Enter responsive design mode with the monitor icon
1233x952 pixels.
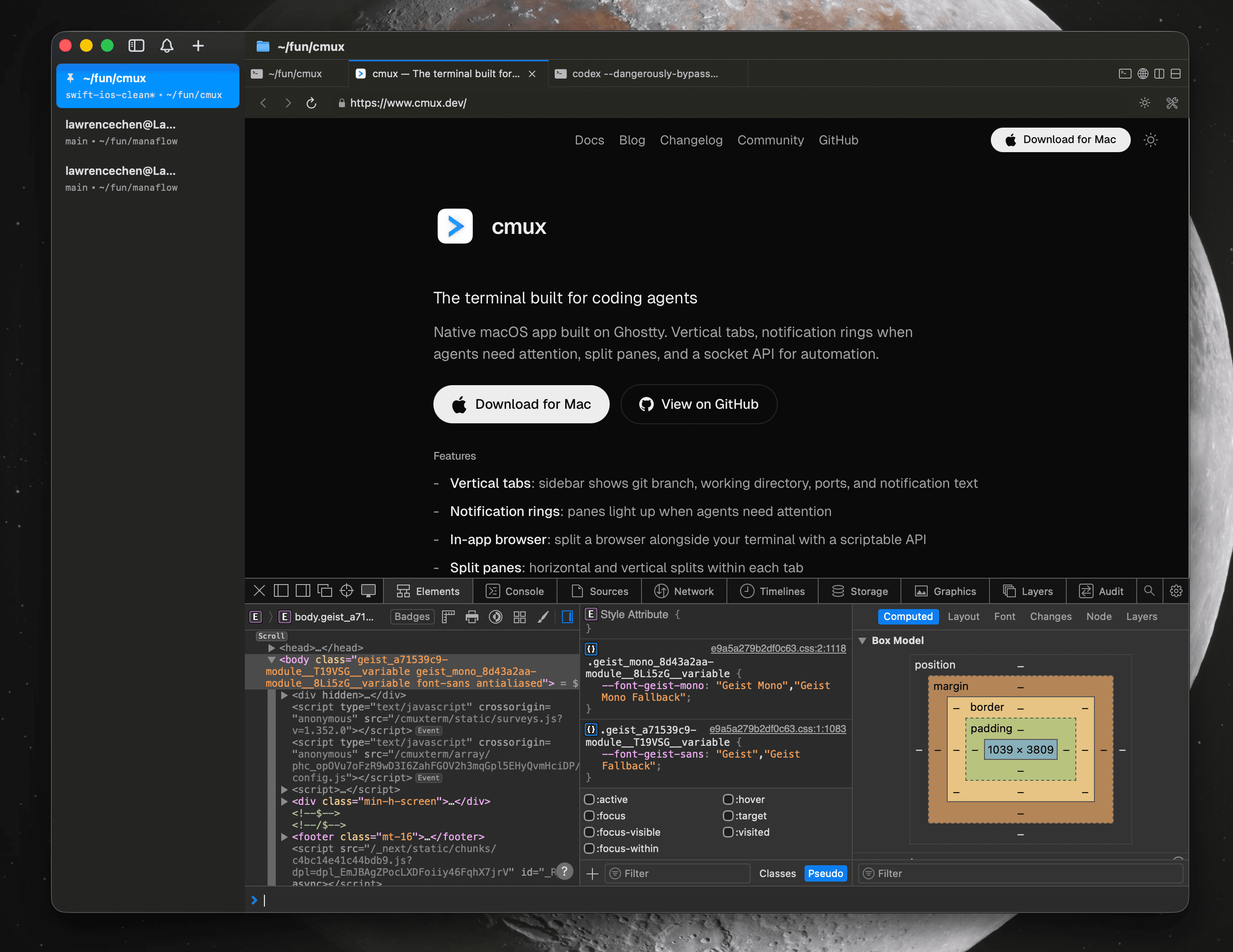pyautogui.click(x=368, y=591)
